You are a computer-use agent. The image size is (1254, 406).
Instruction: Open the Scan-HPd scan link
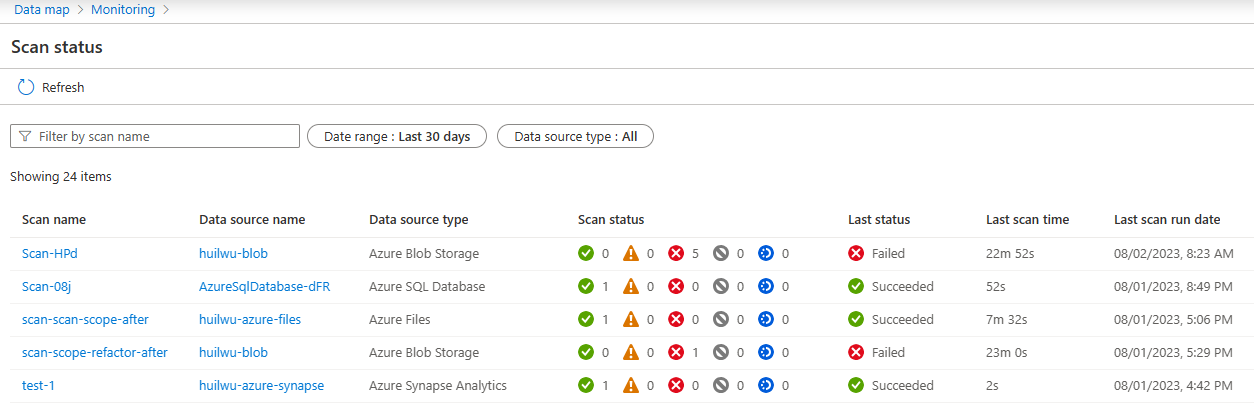coord(50,254)
